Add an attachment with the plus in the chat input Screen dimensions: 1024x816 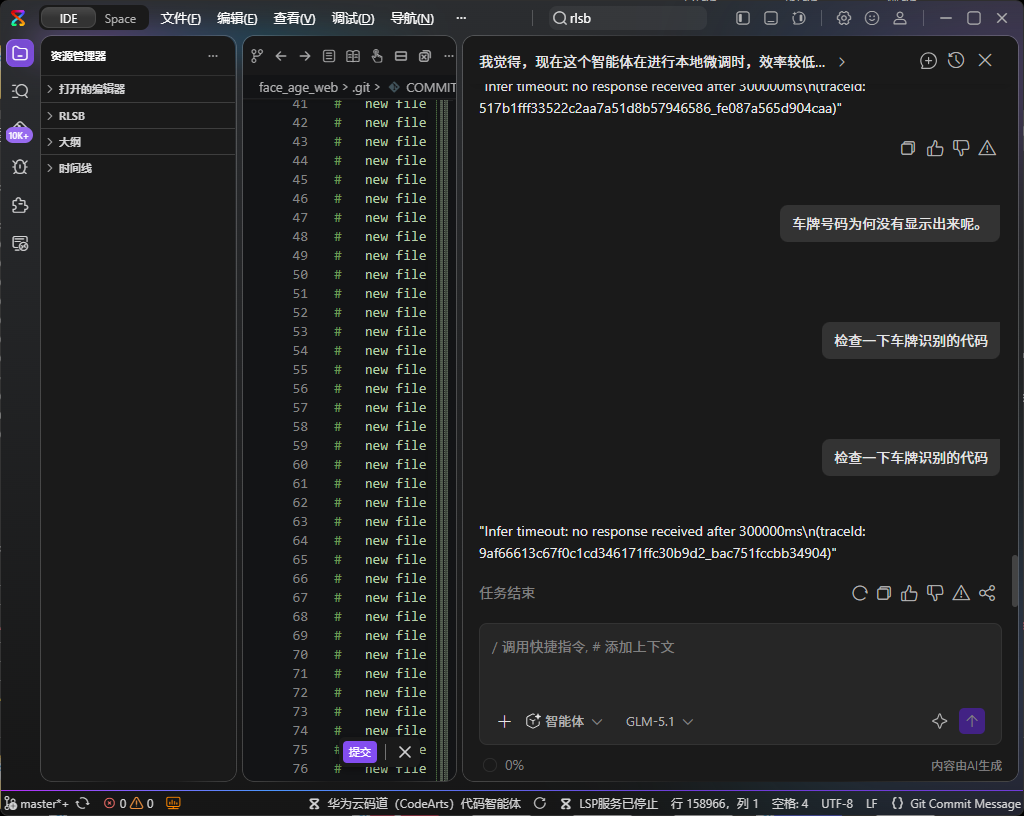[504, 721]
